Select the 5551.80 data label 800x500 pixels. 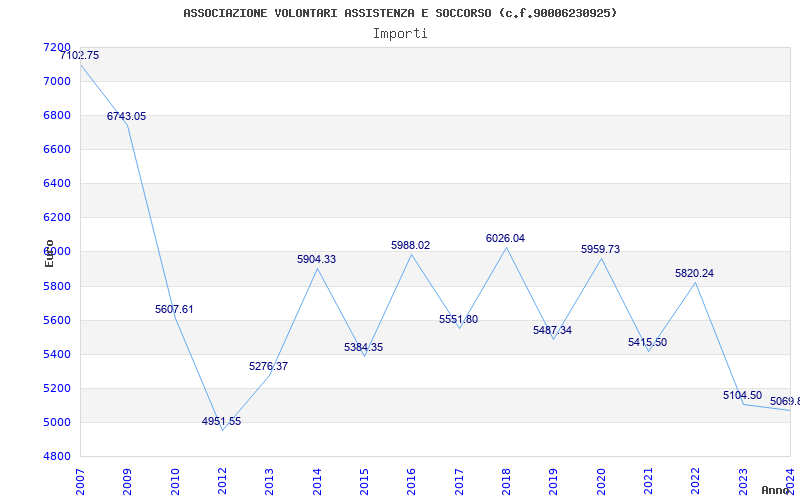(458, 319)
